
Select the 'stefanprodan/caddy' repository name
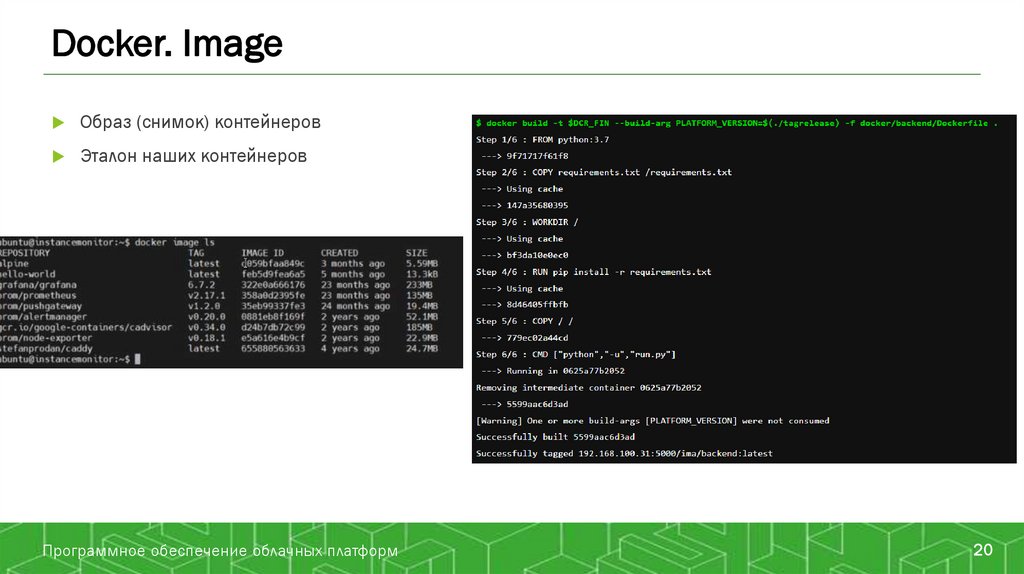coord(46,349)
